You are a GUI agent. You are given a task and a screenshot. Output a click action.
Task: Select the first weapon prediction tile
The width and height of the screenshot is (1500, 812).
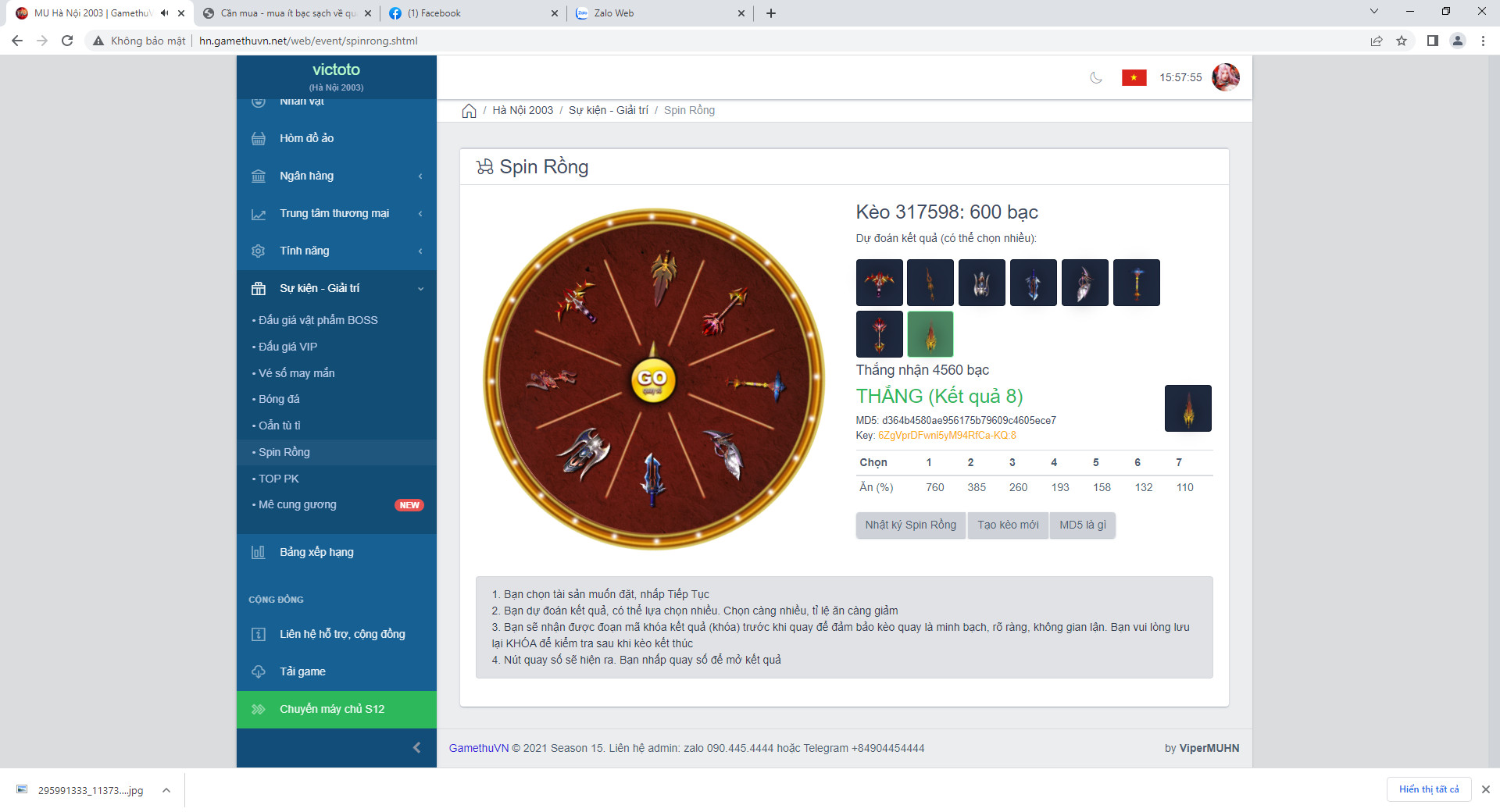point(879,283)
